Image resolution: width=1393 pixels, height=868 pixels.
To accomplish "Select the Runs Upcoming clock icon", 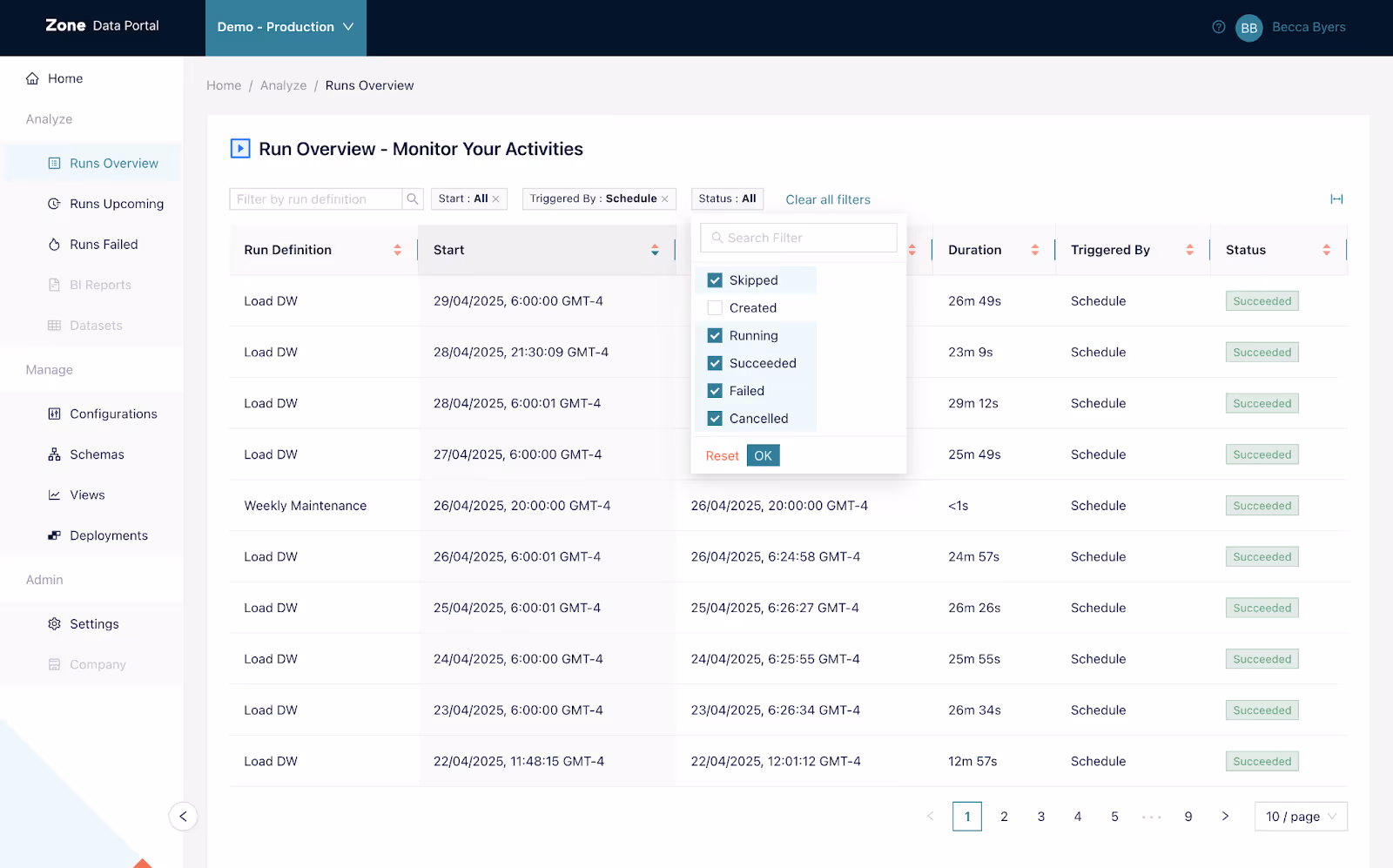I will click(53, 203).
